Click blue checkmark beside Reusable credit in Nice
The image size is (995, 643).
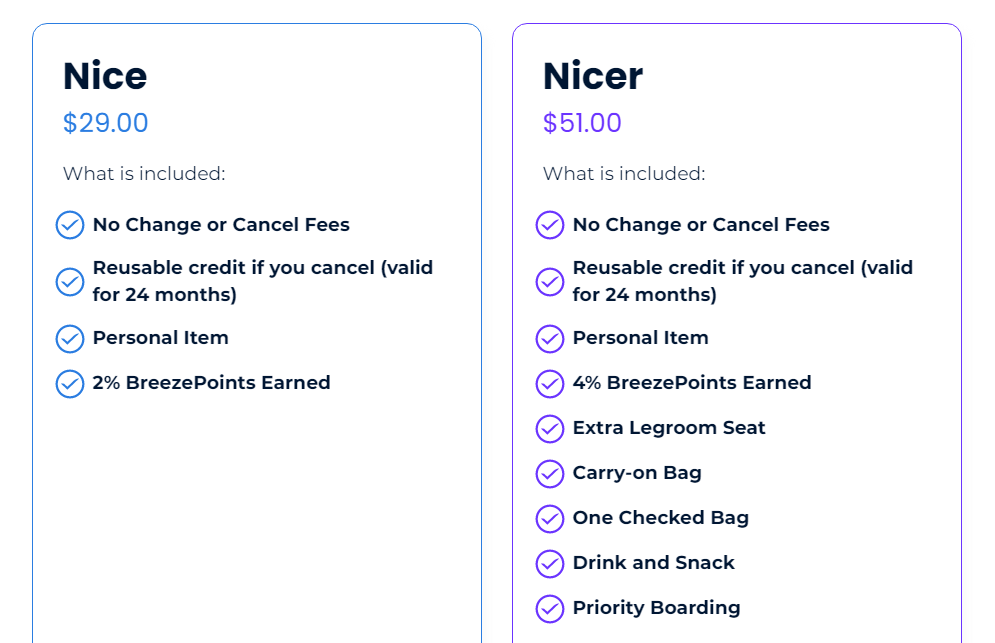(x=70, y=282)
